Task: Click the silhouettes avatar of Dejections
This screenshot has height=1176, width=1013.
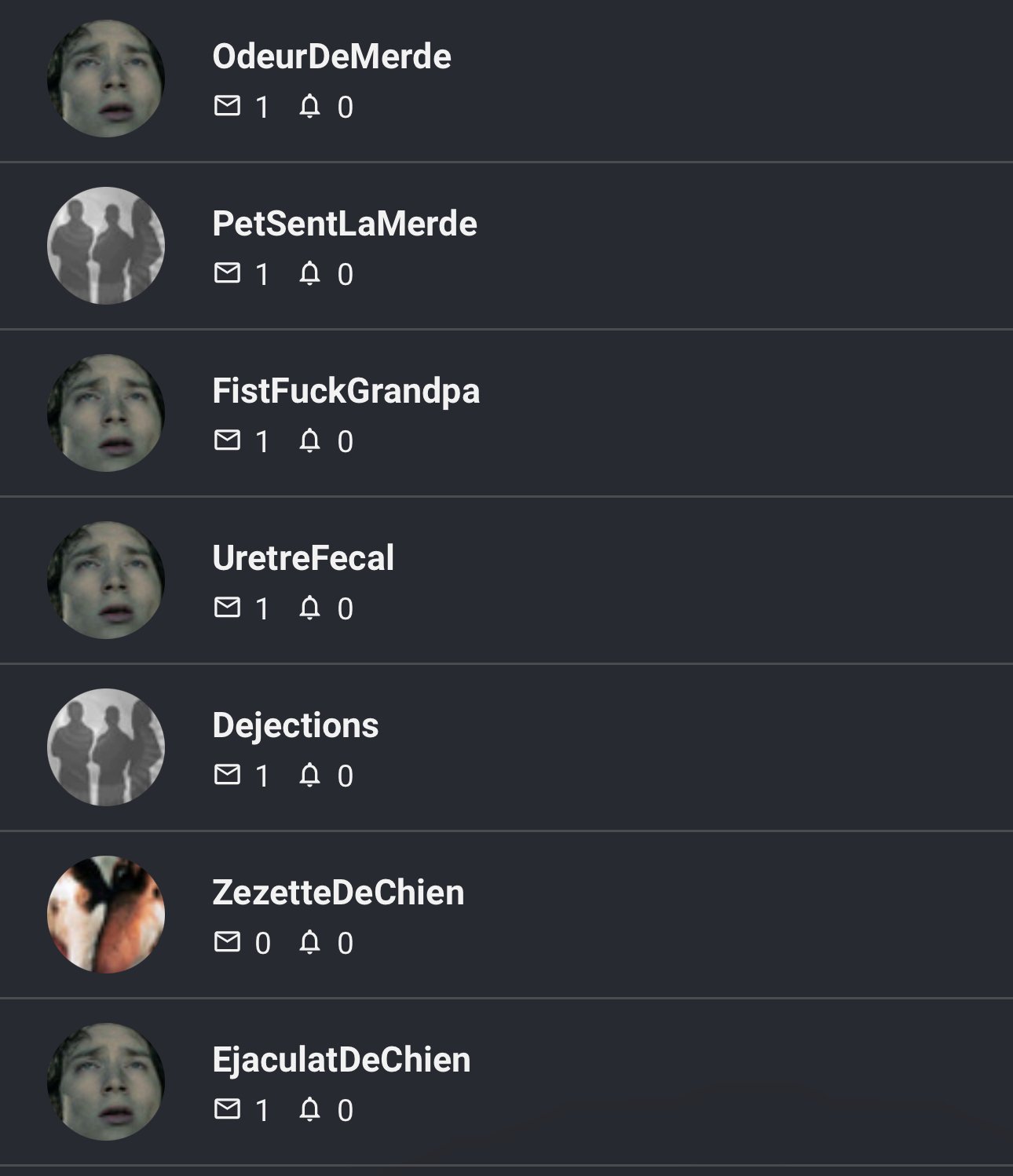Action: tap(106, 747)
